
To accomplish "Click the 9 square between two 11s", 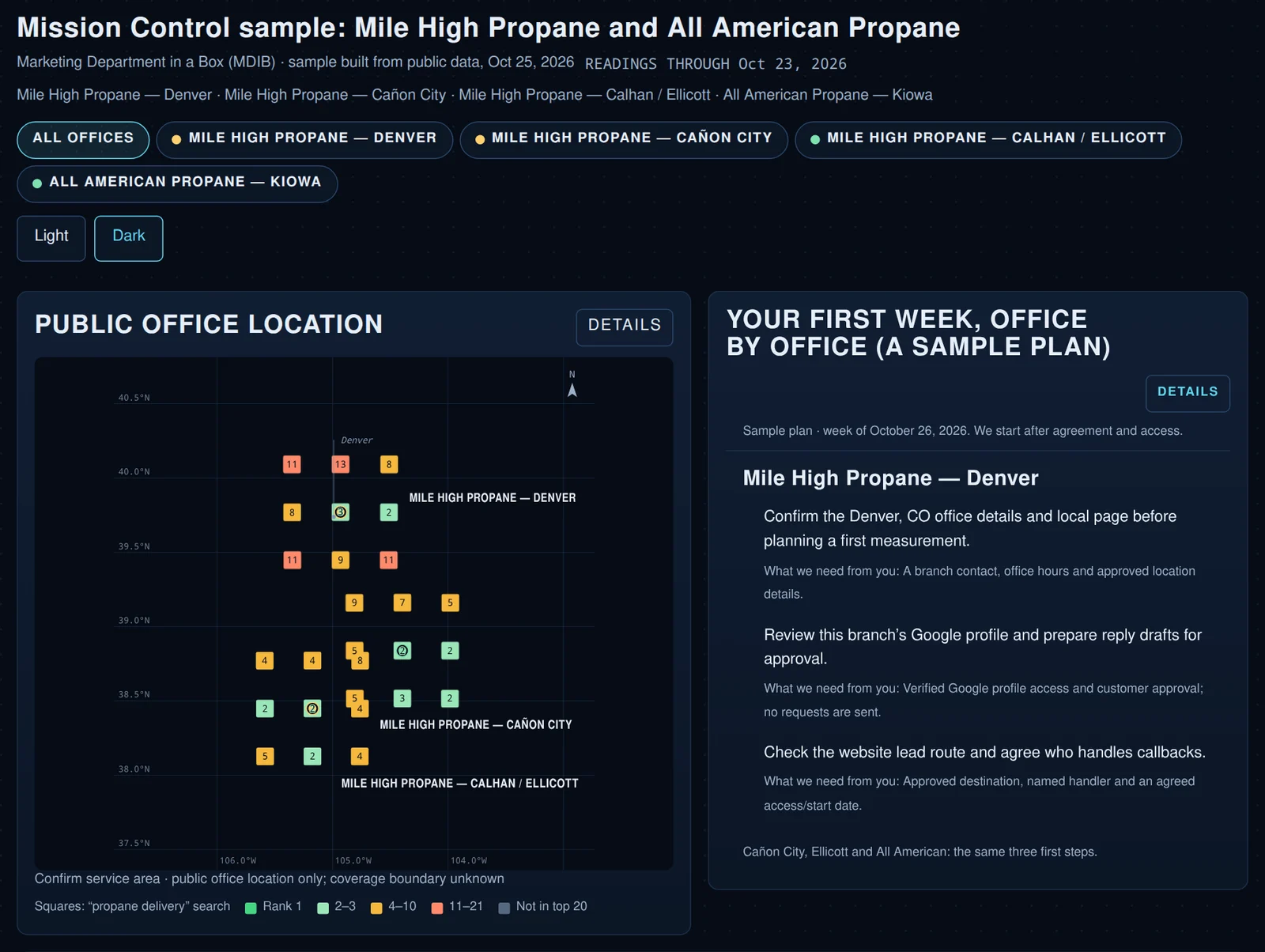I will (341, 560).
